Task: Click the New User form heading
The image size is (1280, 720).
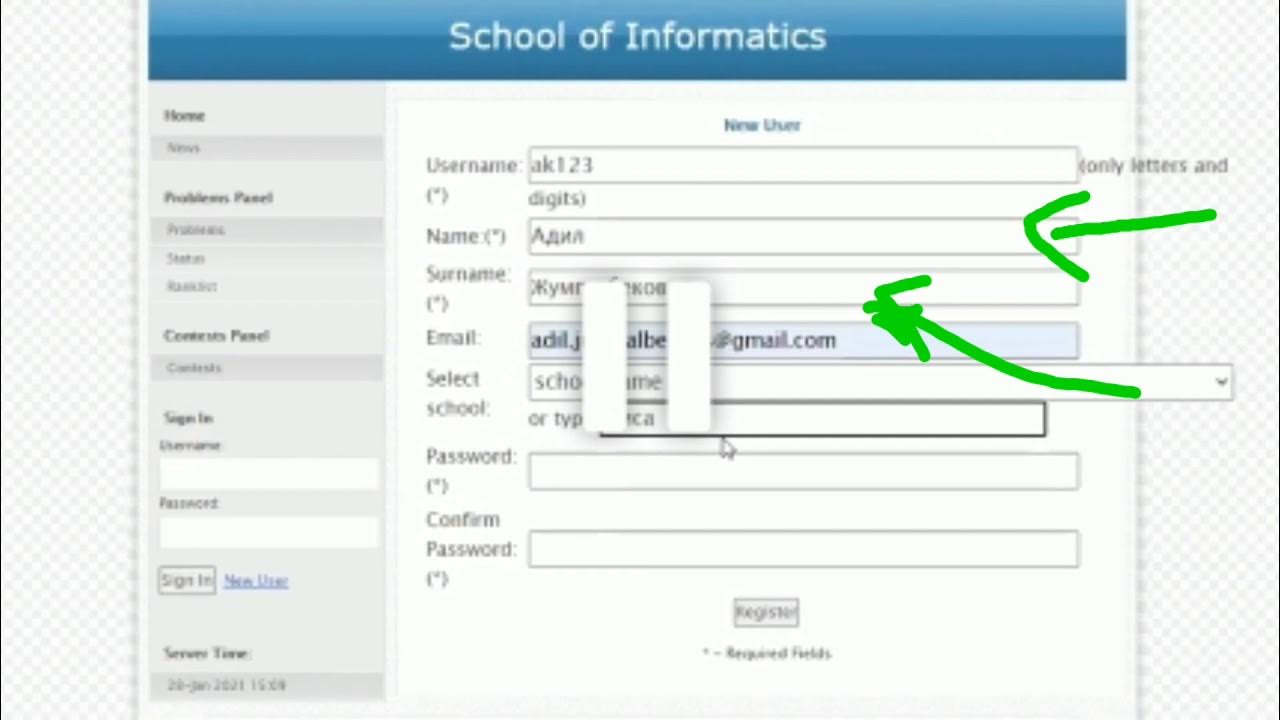Action: pos(762,125)
